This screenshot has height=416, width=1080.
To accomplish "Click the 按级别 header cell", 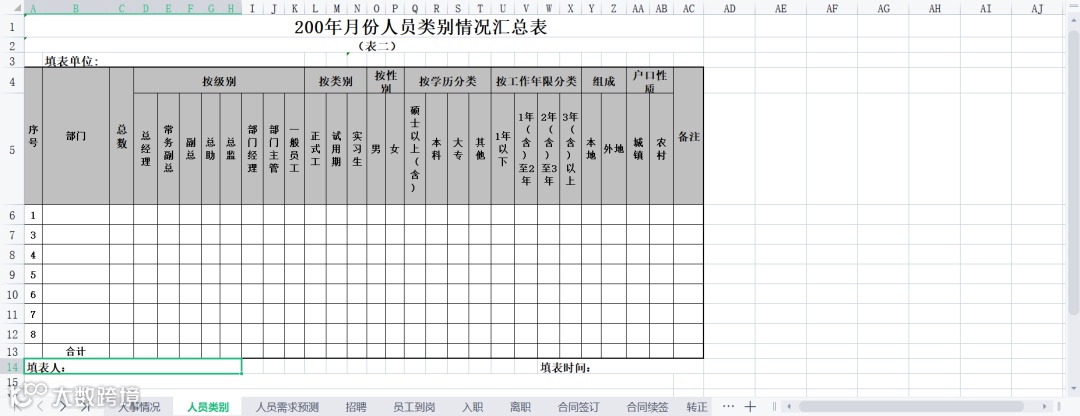I will click(x=219, y=81).
